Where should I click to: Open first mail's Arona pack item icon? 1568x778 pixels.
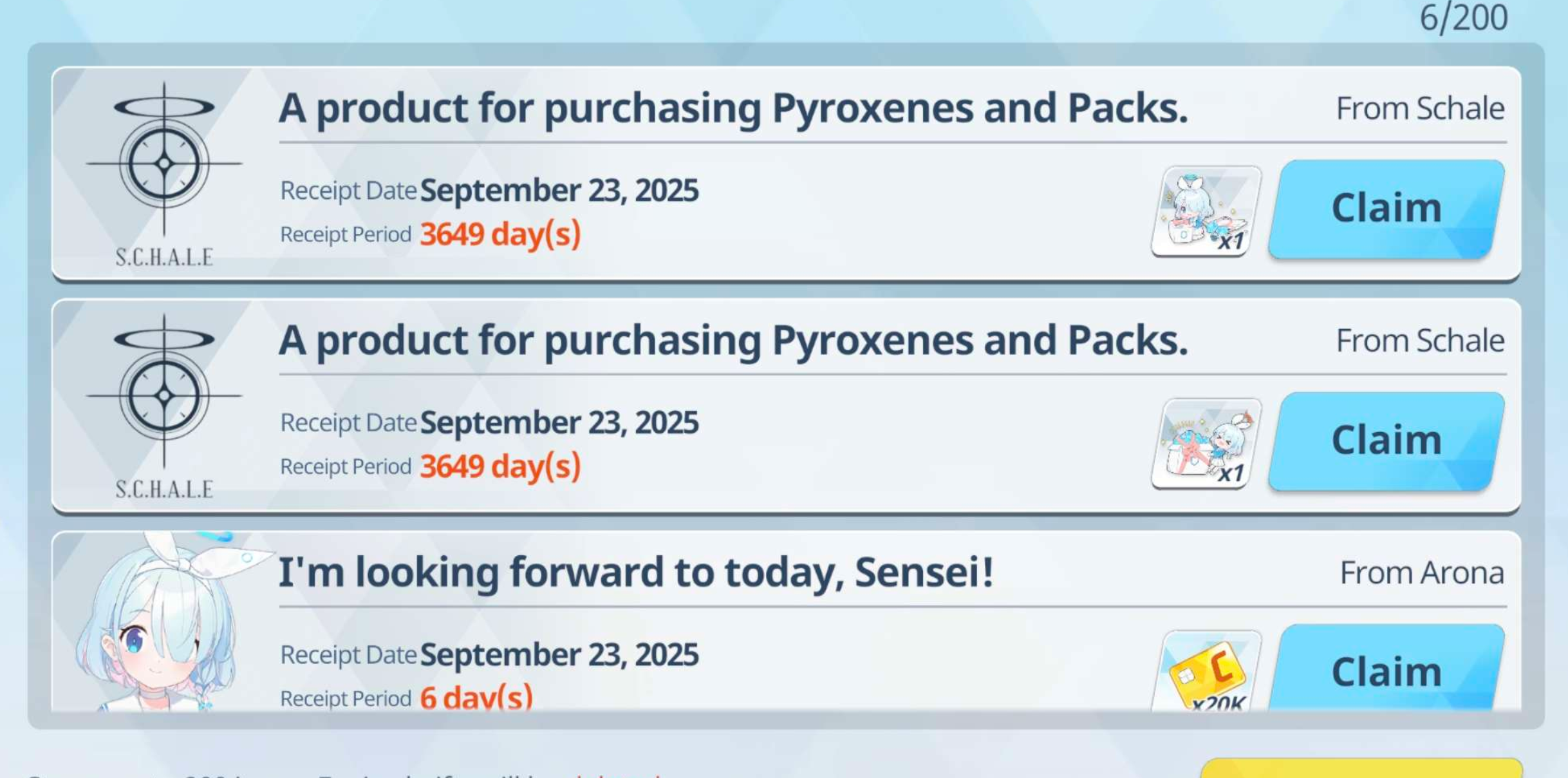point(1206,211)
